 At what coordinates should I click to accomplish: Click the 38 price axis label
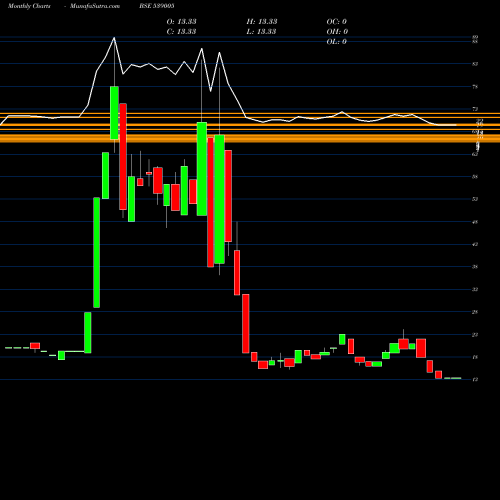(475, 267)
